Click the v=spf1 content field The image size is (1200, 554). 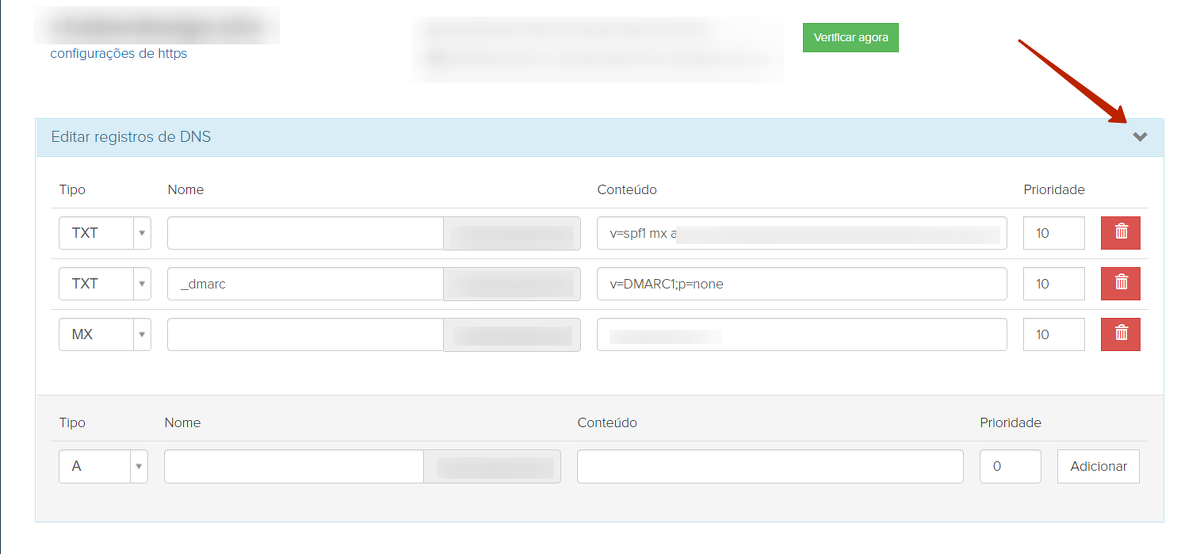pyautogui.click(x=801, y=233)
